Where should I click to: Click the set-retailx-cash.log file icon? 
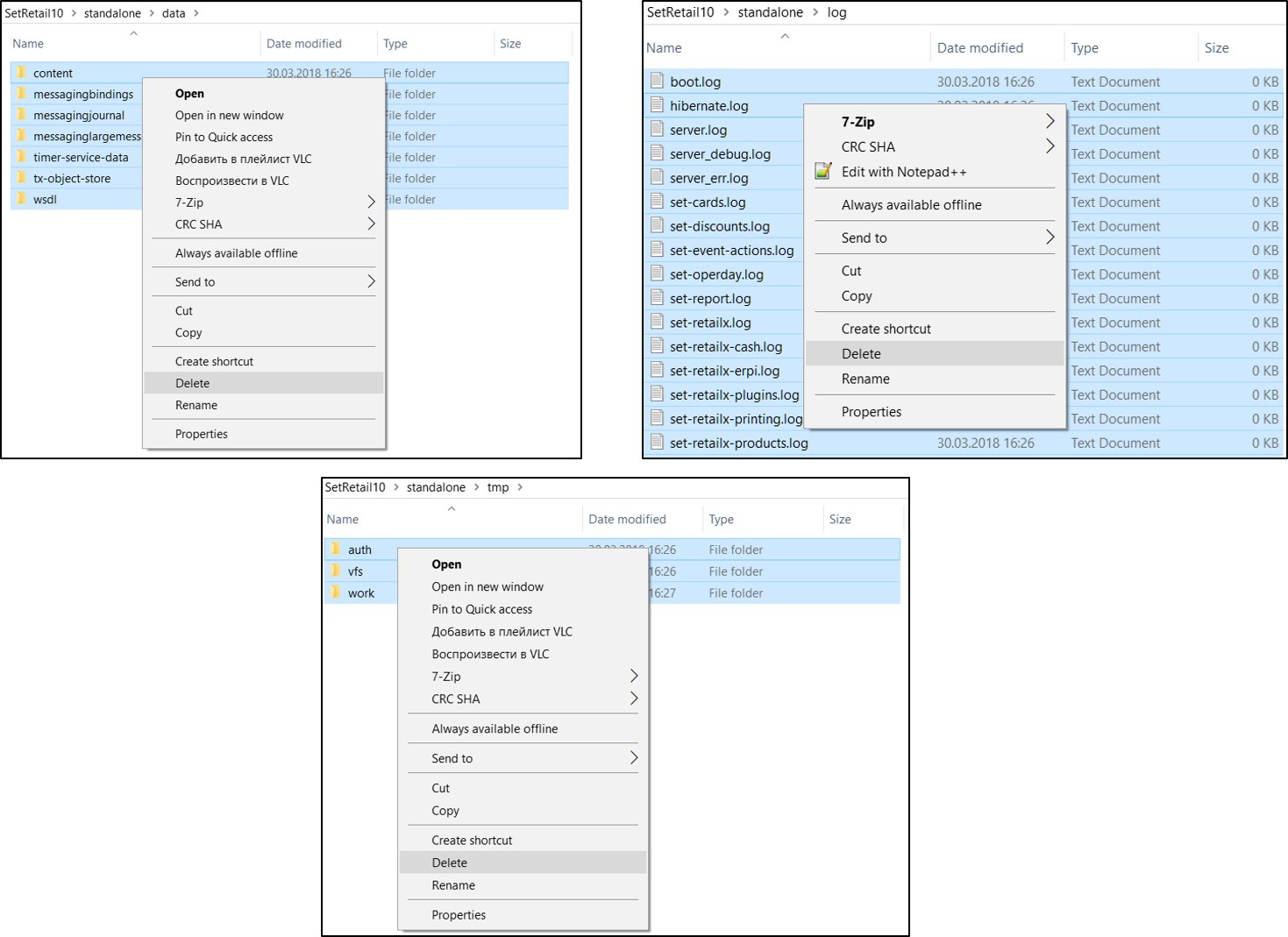657,346
